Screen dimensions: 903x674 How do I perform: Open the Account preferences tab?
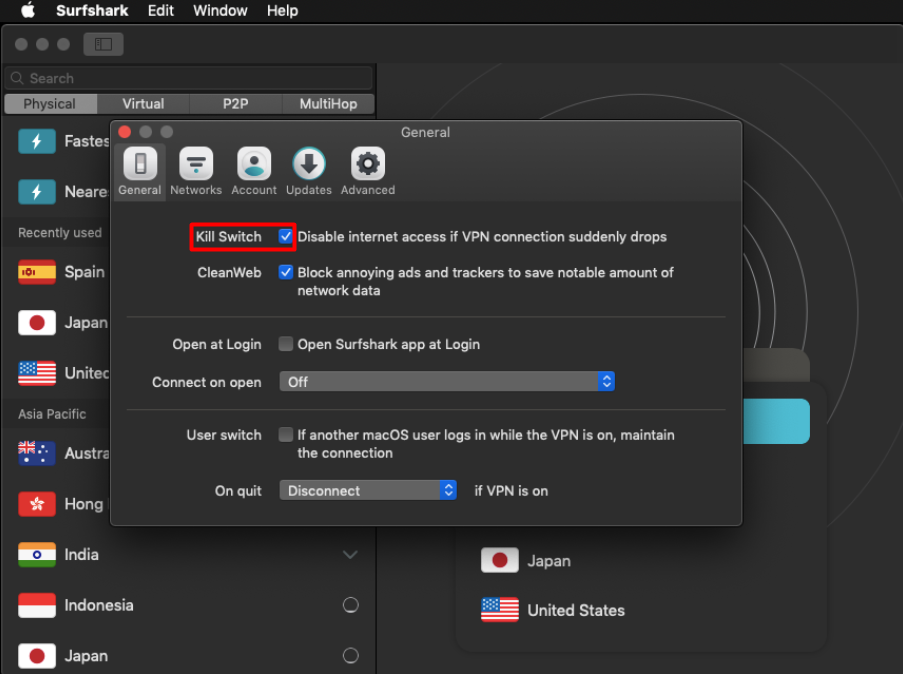tap(254, 171)
